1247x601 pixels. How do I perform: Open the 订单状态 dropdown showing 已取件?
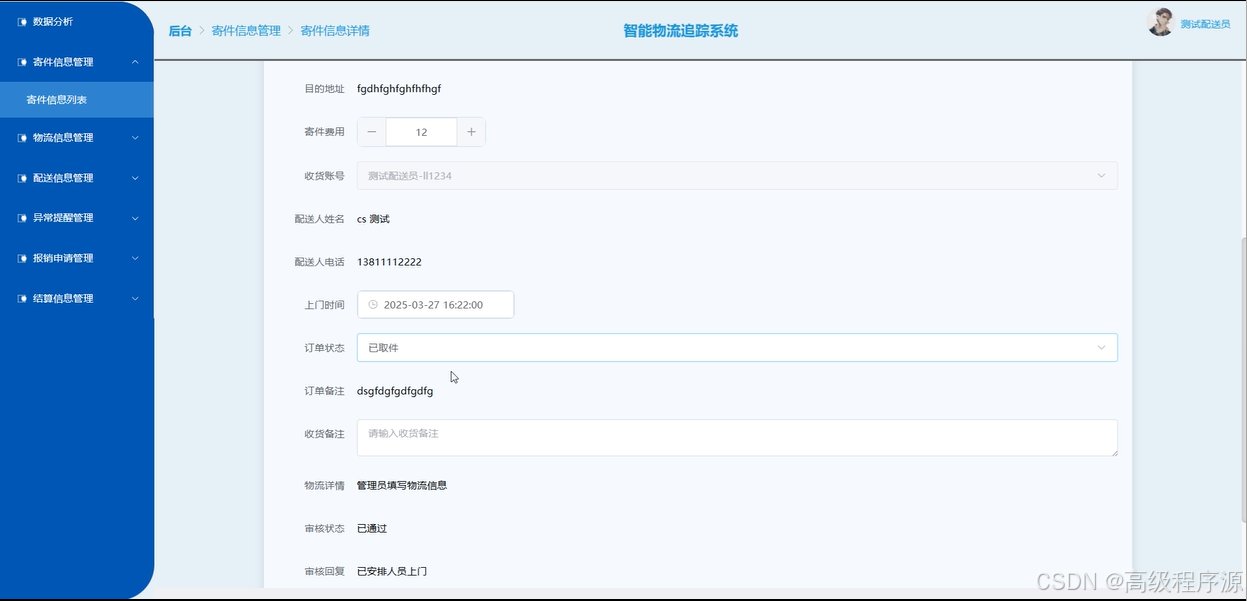click(737, 348)
